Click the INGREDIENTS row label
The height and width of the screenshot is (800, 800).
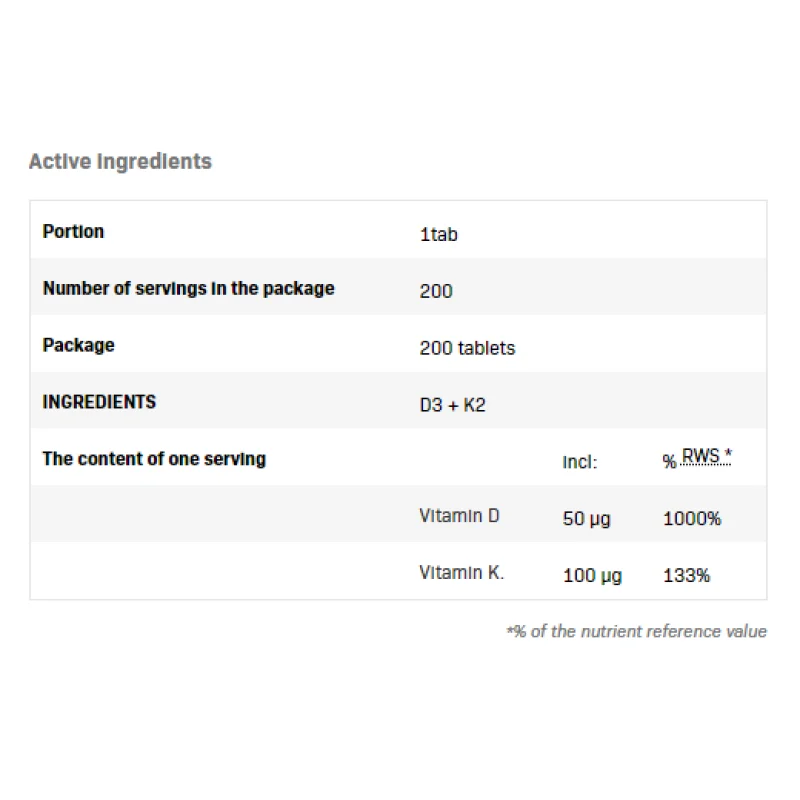pyautogui.click(x=99, y=402)
